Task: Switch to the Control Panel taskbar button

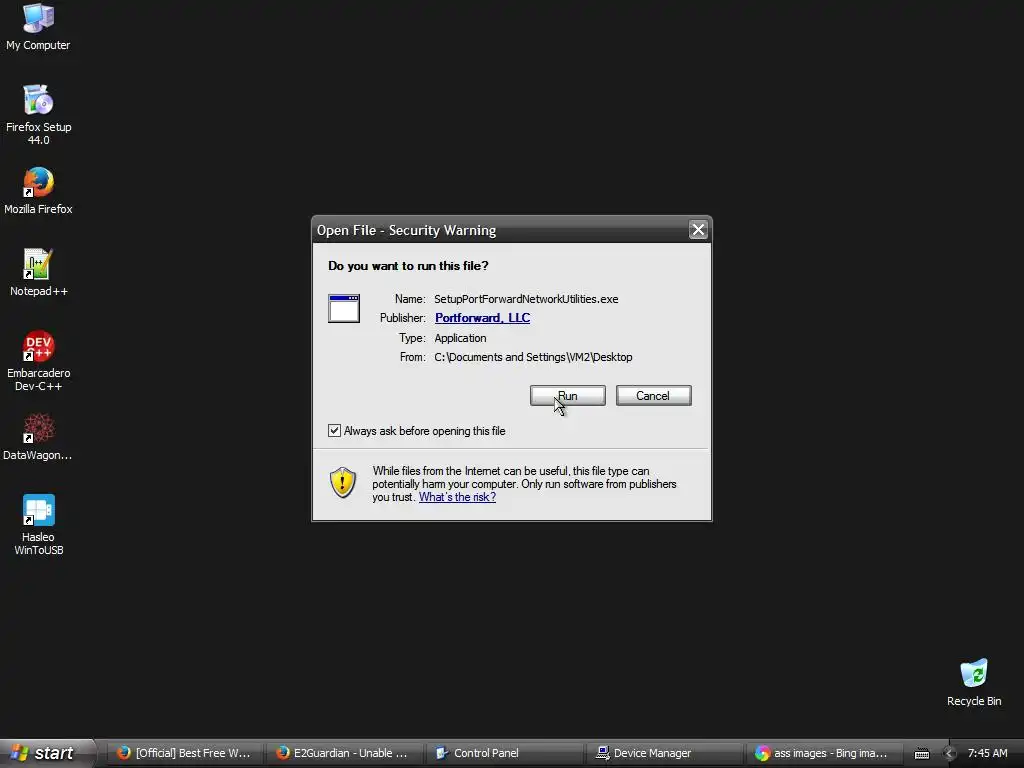Action: coord(503,753)
